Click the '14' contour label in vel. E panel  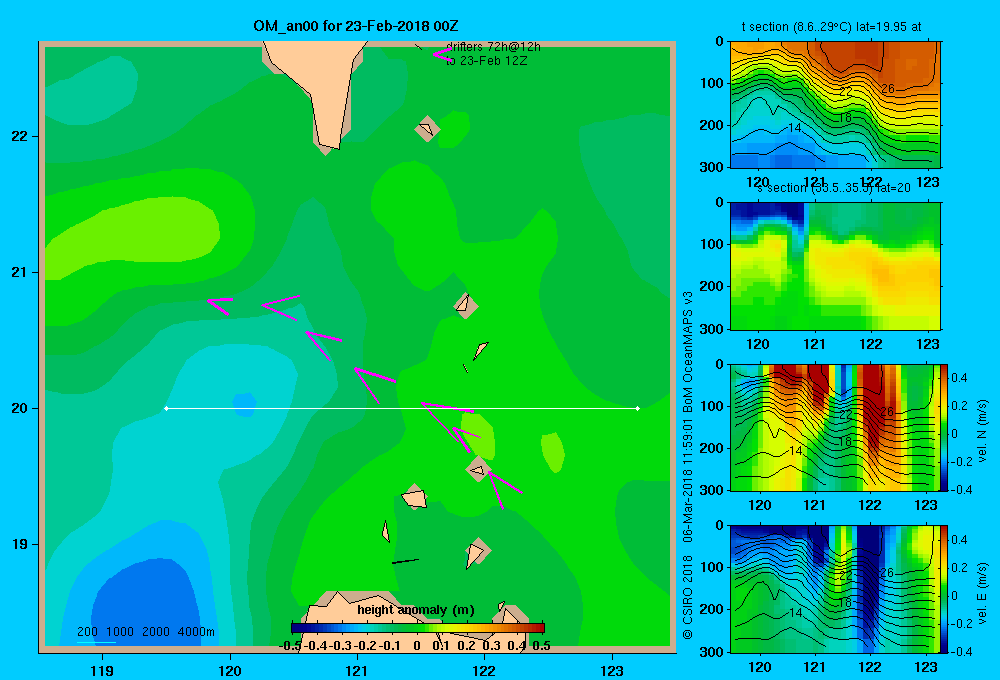(x=795, y=612)
